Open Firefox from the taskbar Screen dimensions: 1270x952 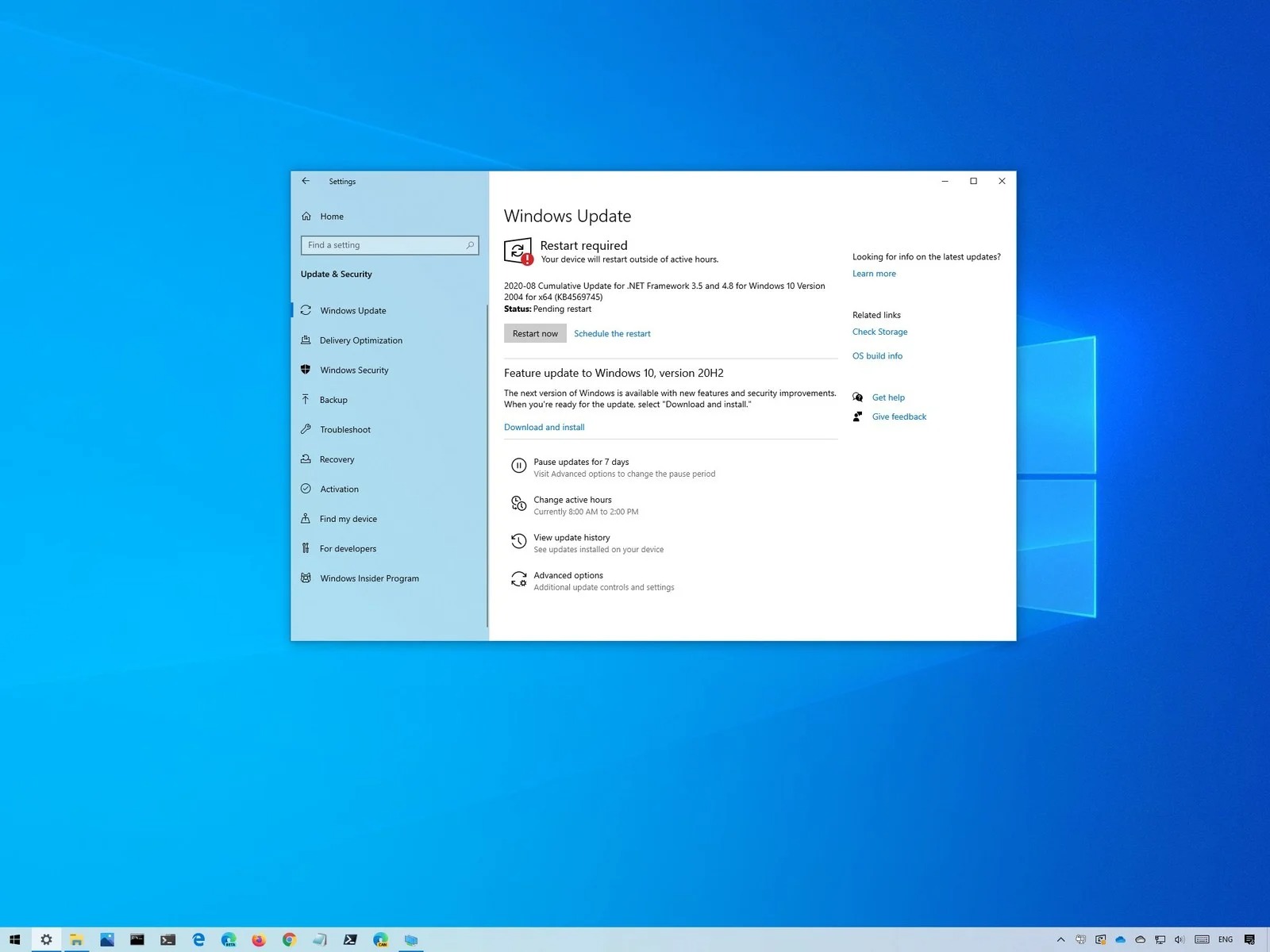(259, 939)
